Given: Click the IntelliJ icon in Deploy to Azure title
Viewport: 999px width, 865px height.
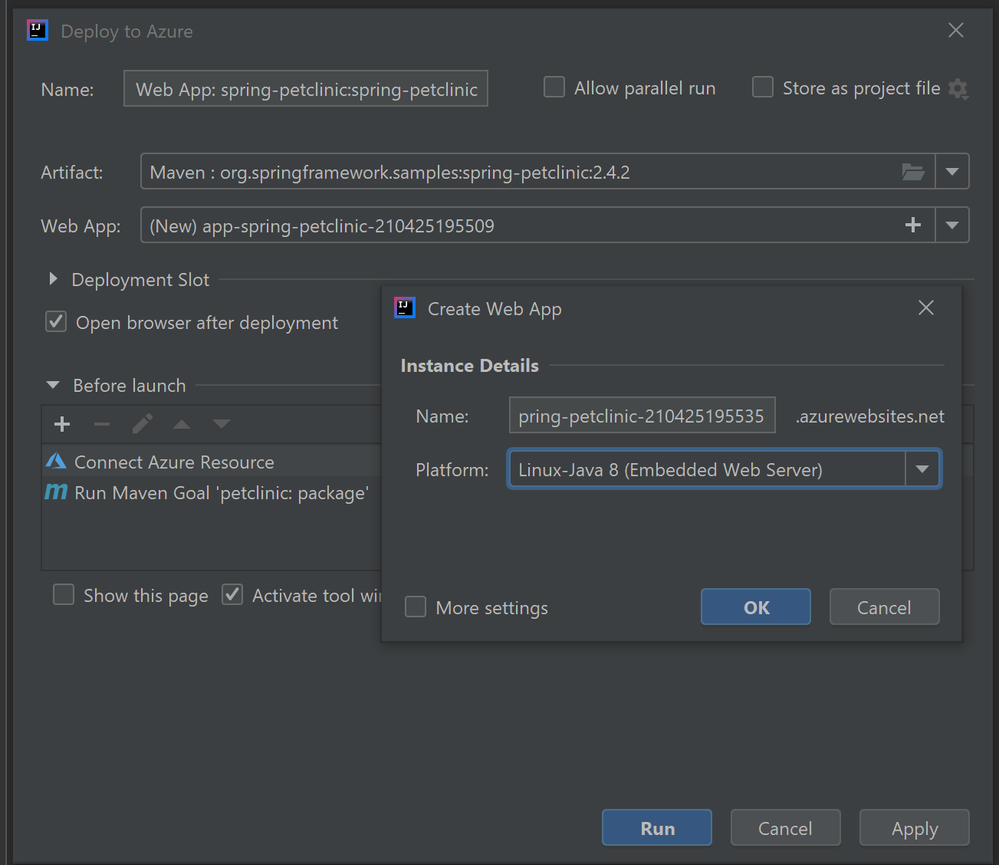Looking at the screenshot, I should point(38,30).
